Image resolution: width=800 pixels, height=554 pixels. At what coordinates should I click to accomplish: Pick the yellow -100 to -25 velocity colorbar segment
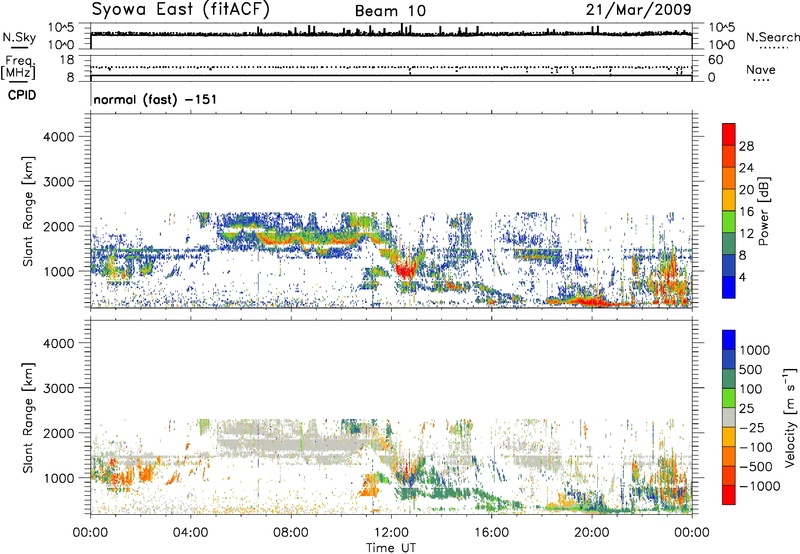point(729,437)
